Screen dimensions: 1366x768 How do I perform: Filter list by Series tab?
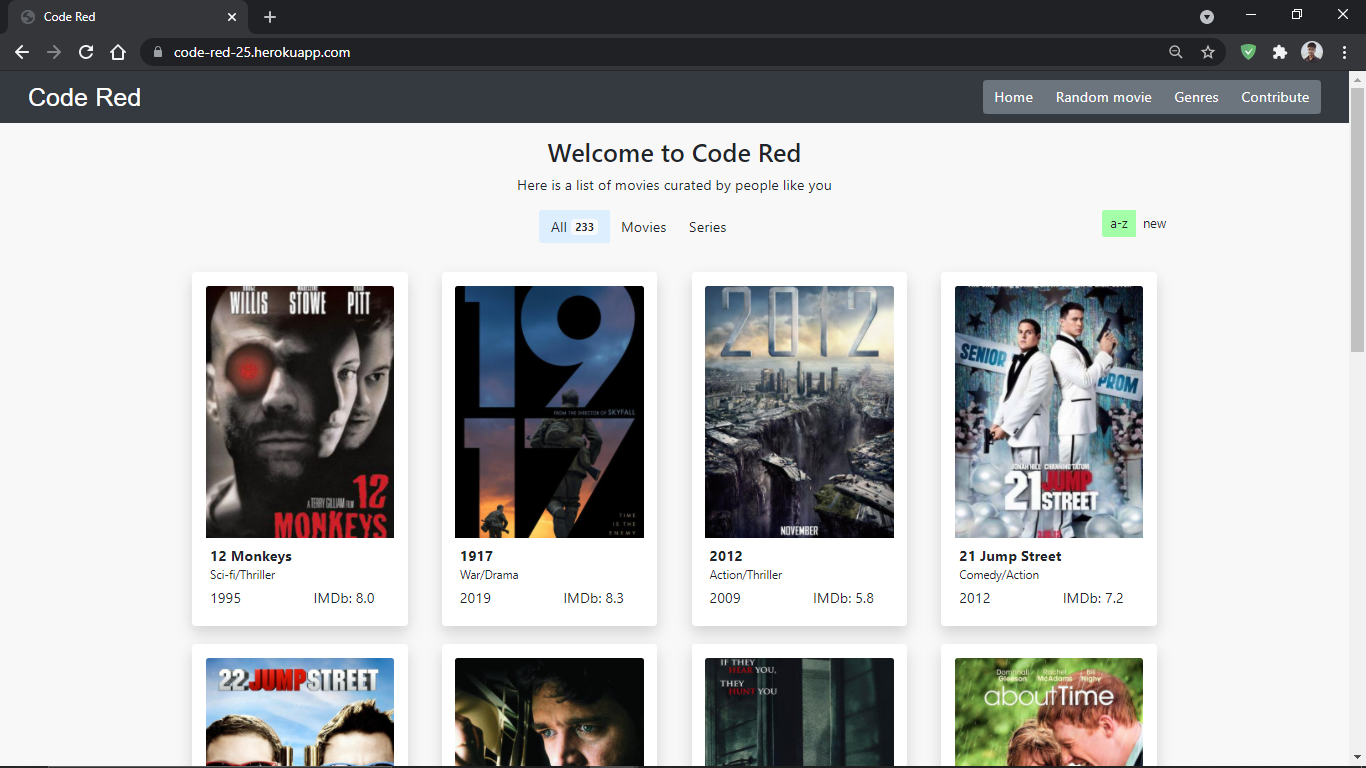tap(708, 227)
